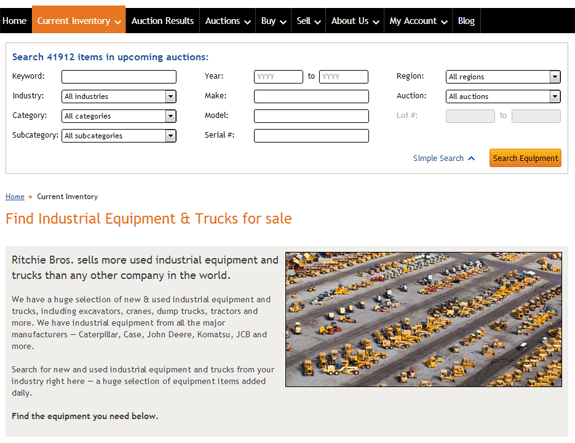Click the Make input field
This screenshot has height=443, width=575.
pyautogui.click(x=311, y=96)
